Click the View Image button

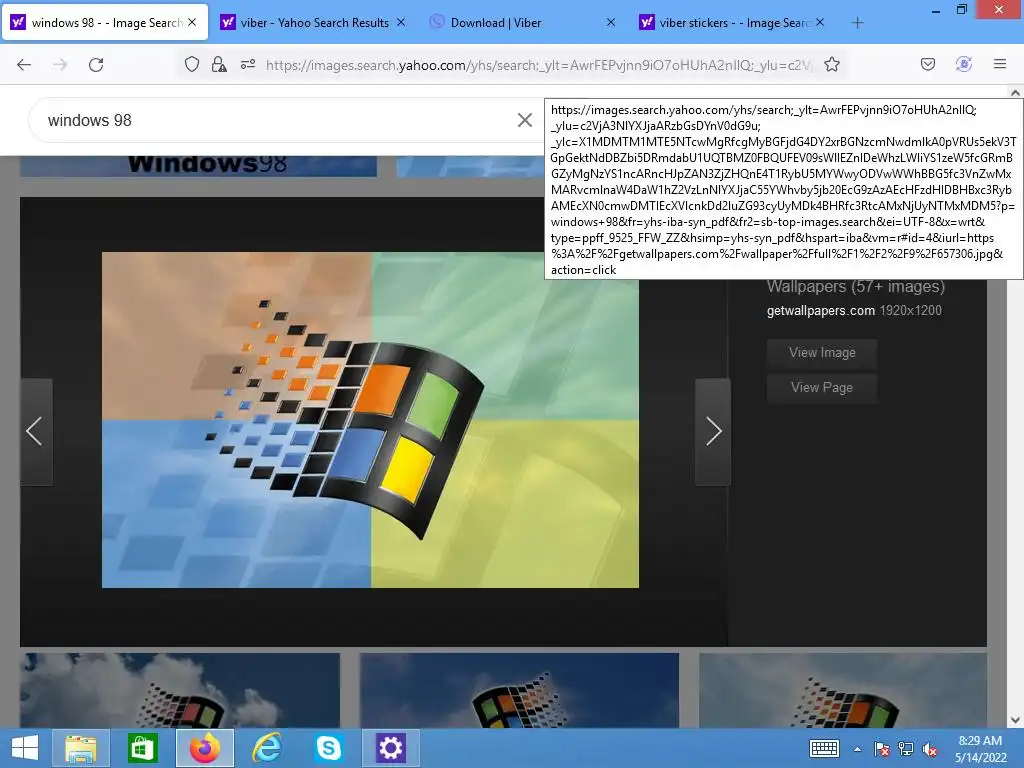[x=822, y=353]
